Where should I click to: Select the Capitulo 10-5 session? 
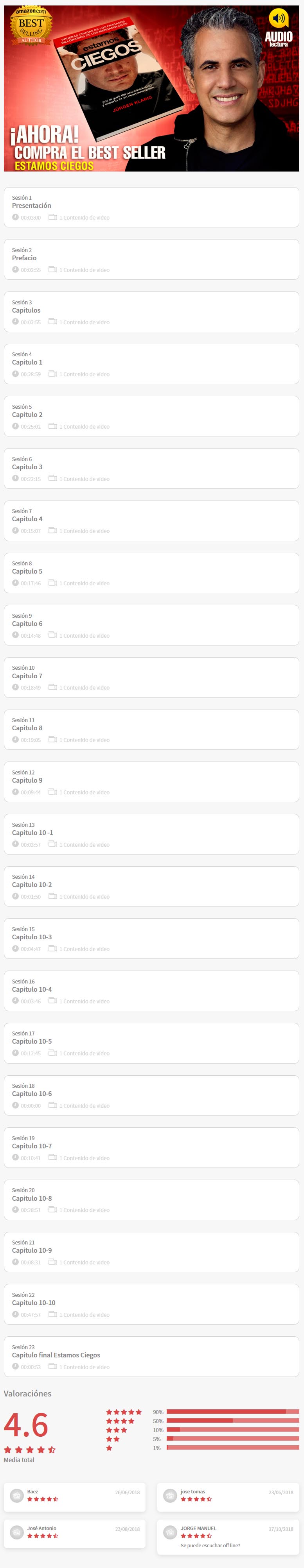pyautogui.click(x=151, y=1043)
